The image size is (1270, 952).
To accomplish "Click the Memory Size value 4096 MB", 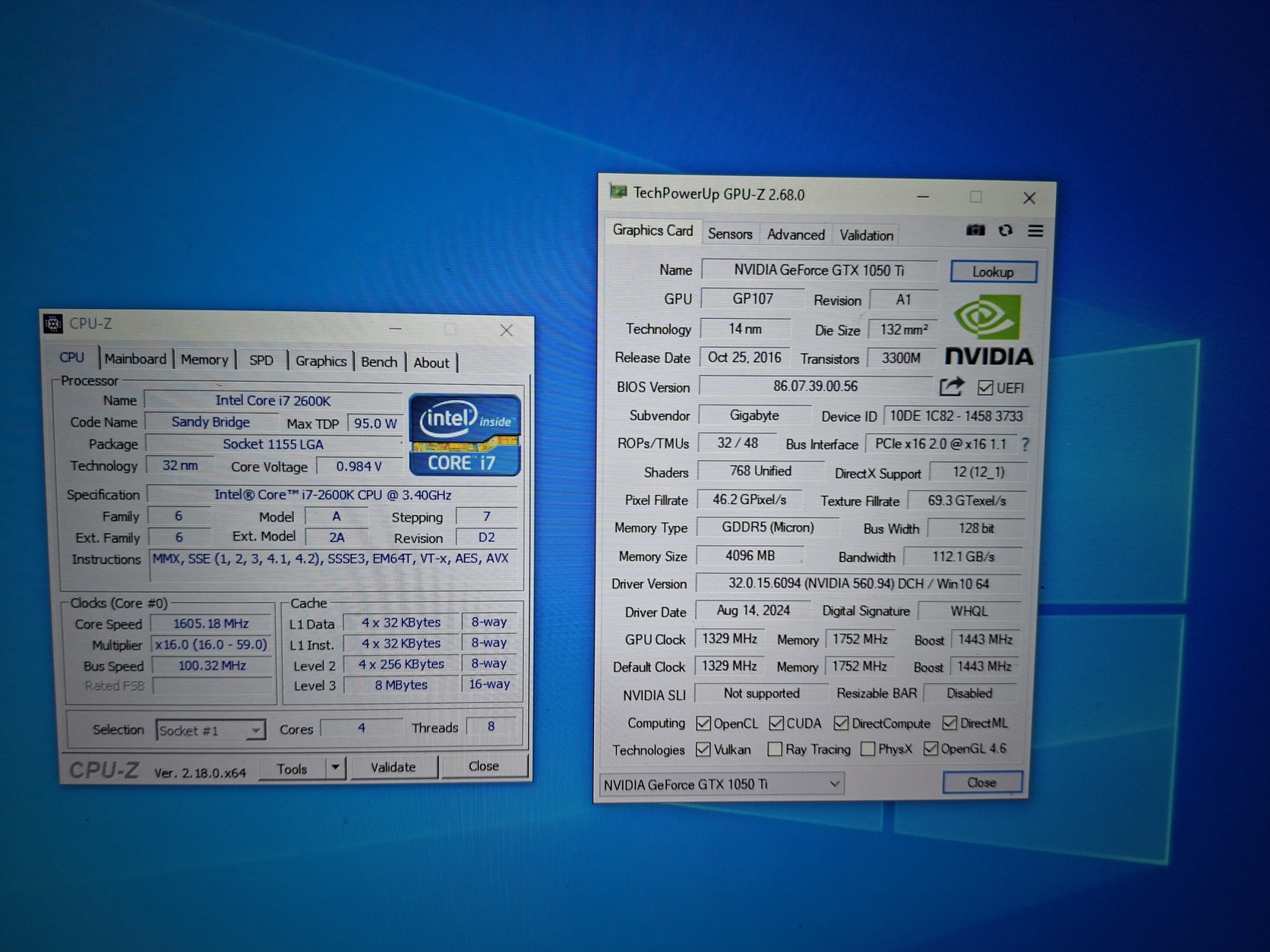I will click(x=750, y=556).
